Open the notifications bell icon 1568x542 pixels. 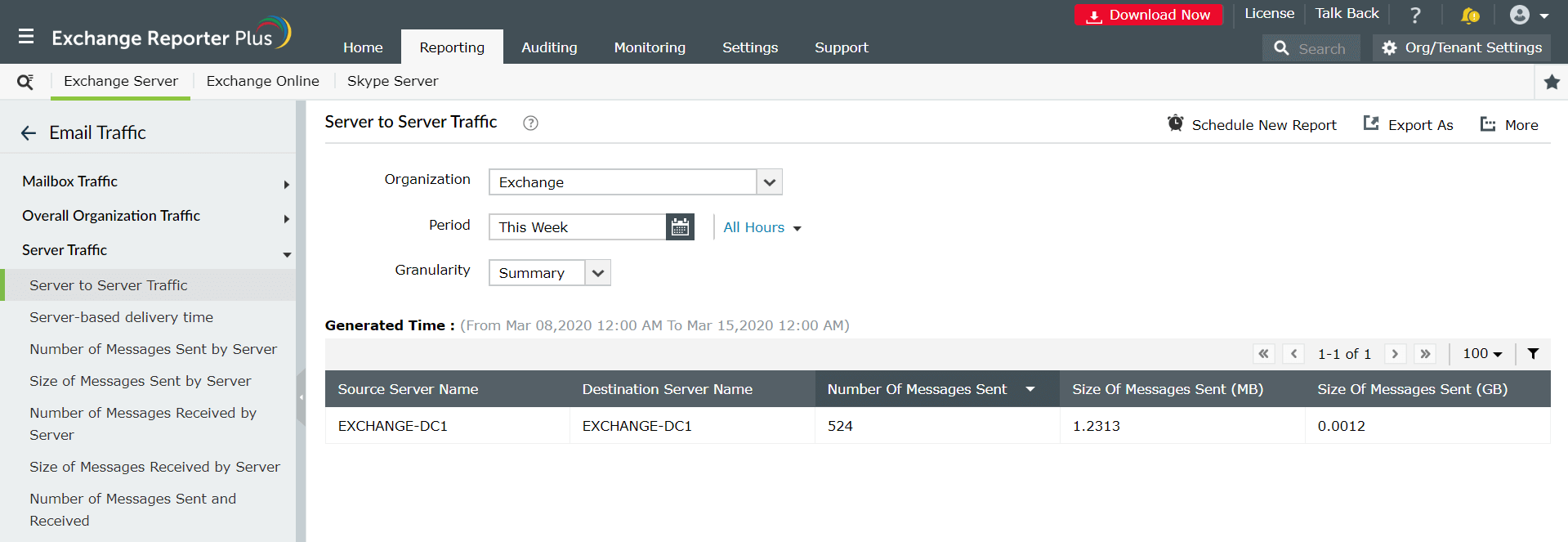point(1469,15)
